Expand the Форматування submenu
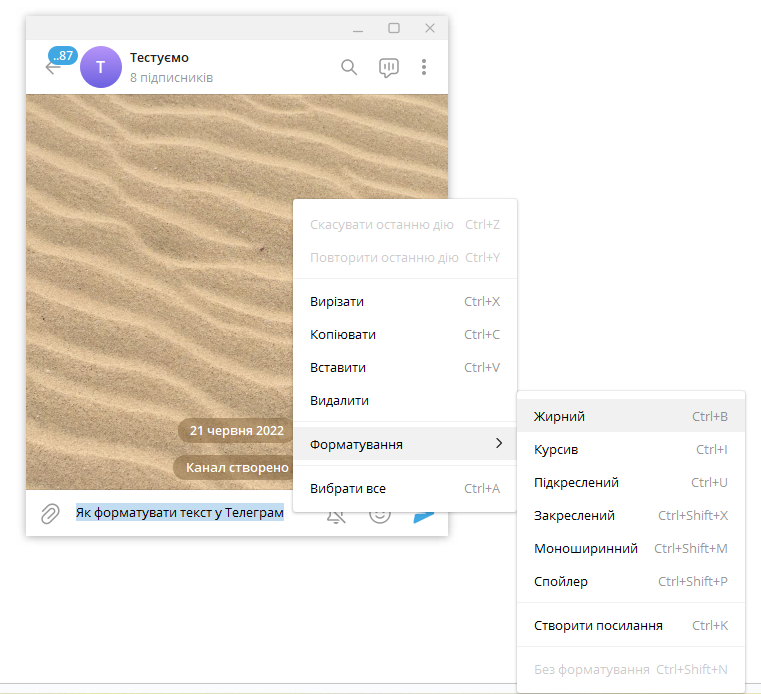This screenshot has width=761, height=694. (x=405, y=444)
